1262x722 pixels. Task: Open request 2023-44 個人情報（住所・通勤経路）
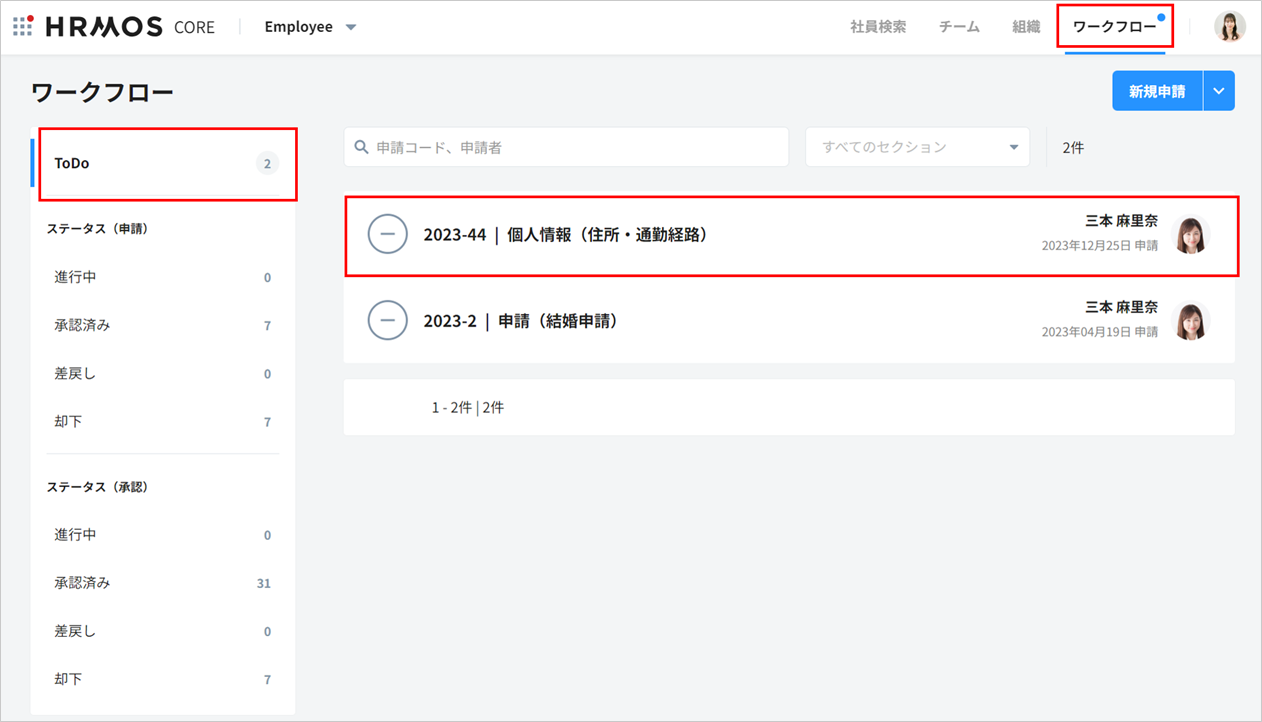[566, 235]
